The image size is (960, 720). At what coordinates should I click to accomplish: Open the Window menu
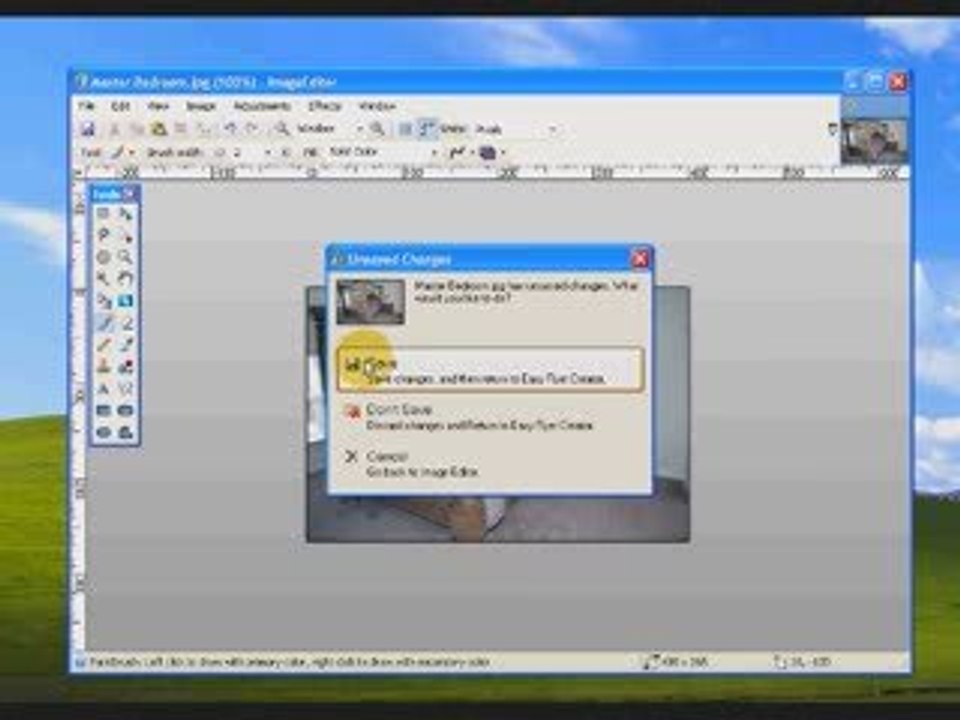377,106
